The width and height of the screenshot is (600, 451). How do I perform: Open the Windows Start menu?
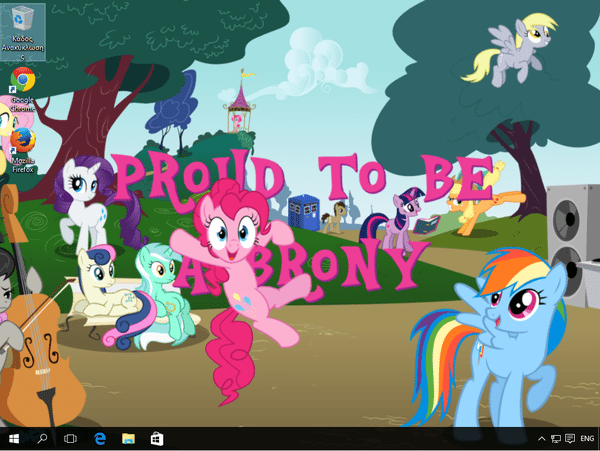(14, 439)
